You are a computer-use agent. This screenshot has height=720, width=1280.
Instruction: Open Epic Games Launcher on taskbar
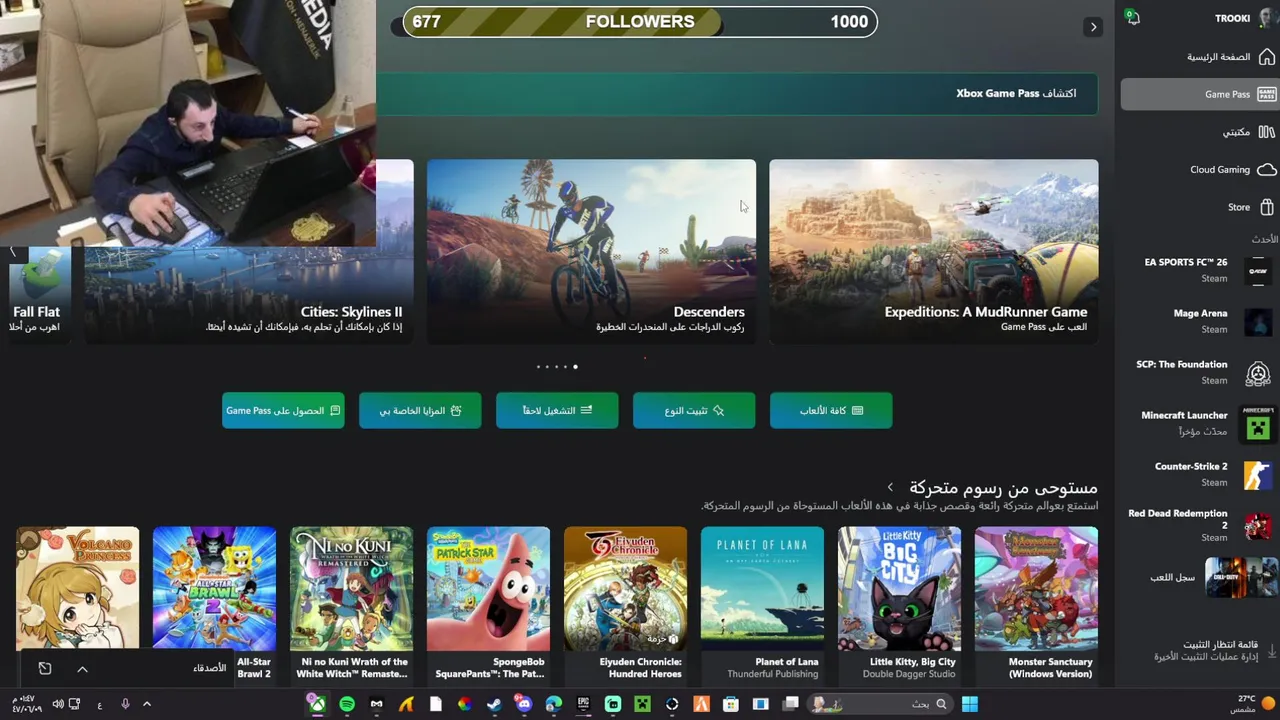583,705
